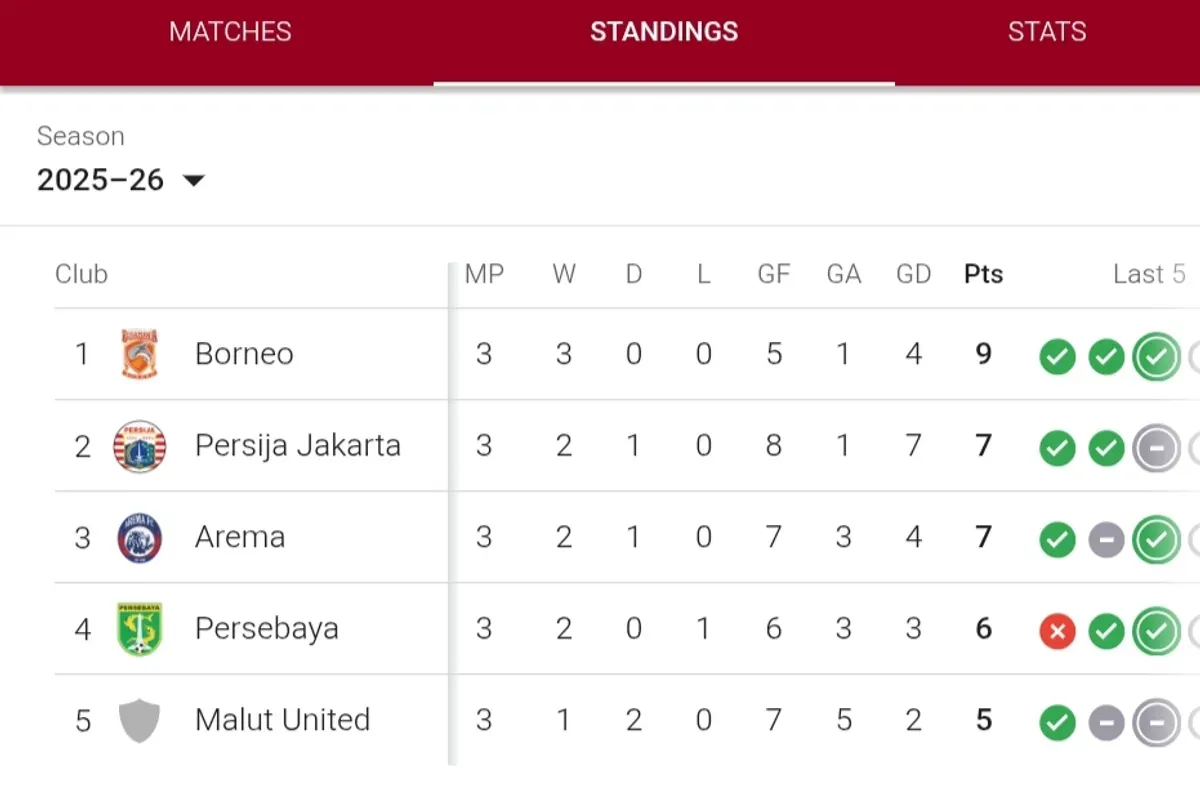
Task: Select the 2025–26 season selector
Action: (120, 180)
